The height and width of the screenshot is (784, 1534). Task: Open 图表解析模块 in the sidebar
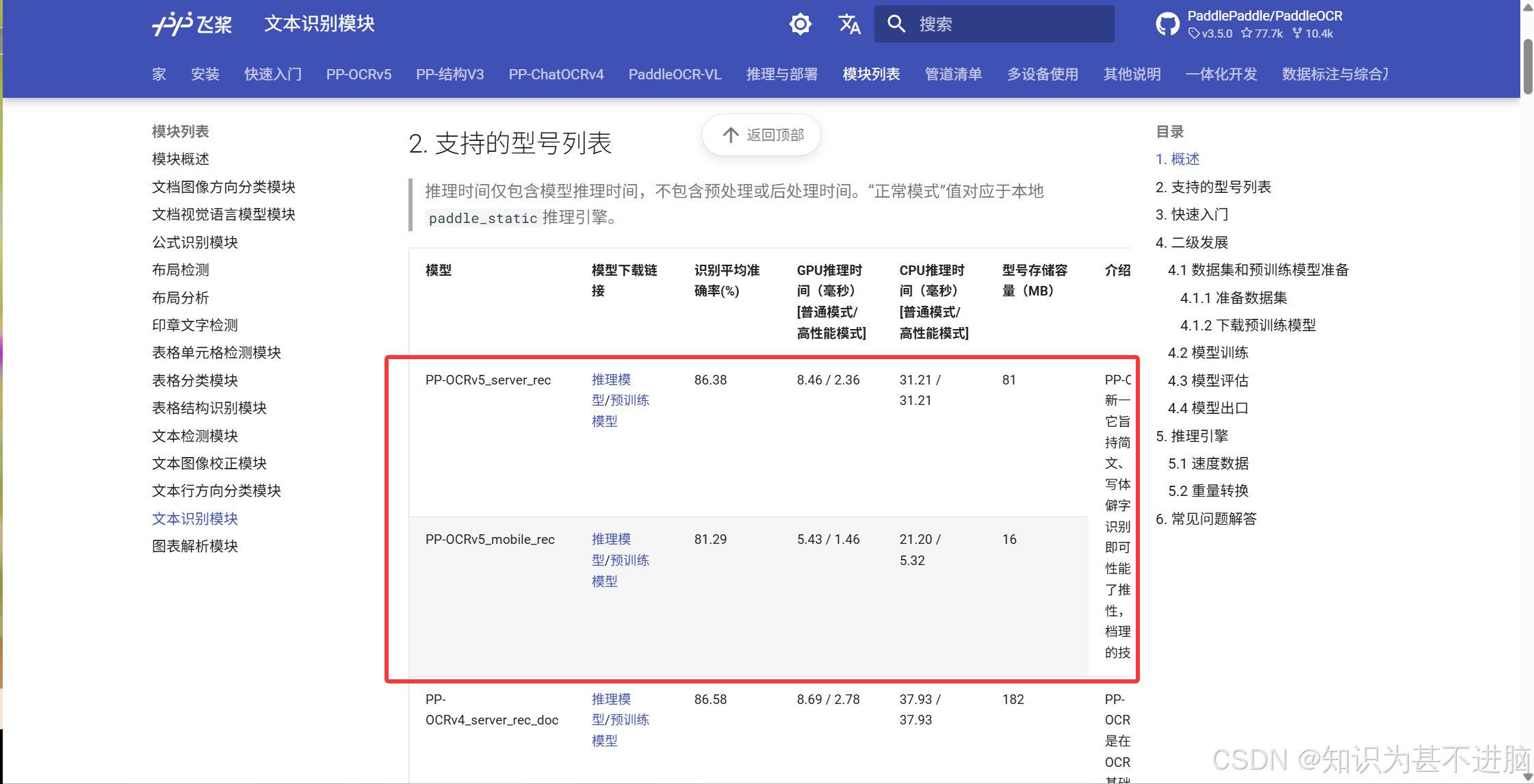coord(195,546)
